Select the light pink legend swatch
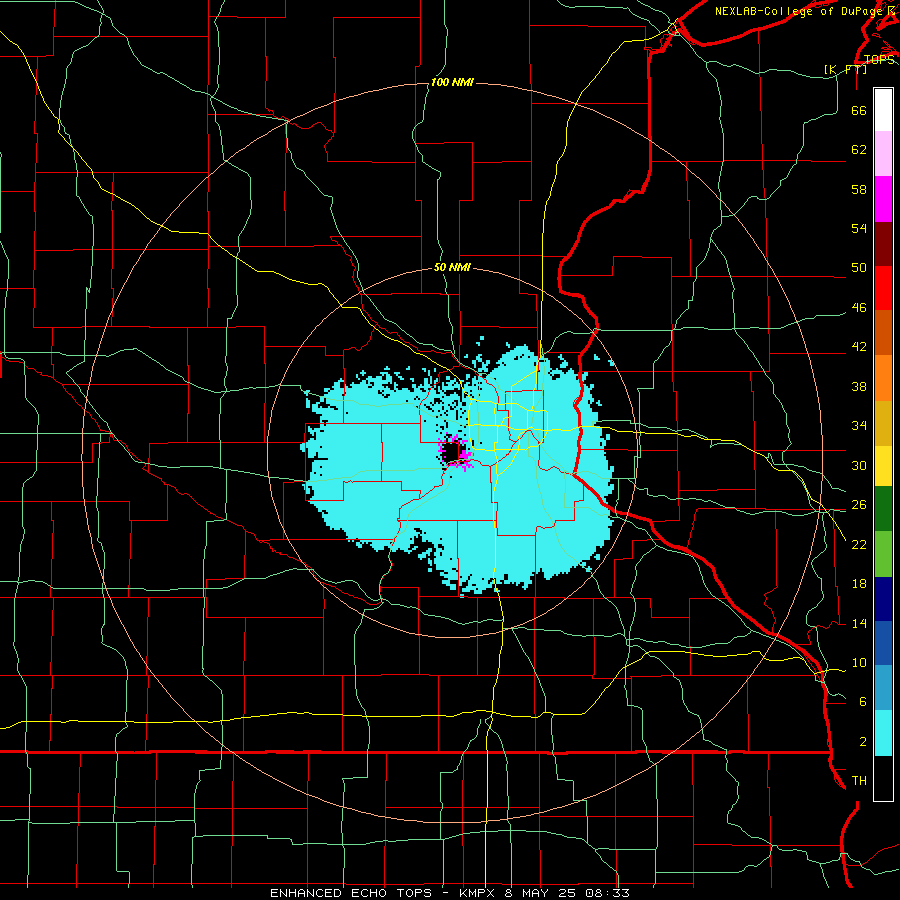 pyautogui.click(x=883, y=154)
